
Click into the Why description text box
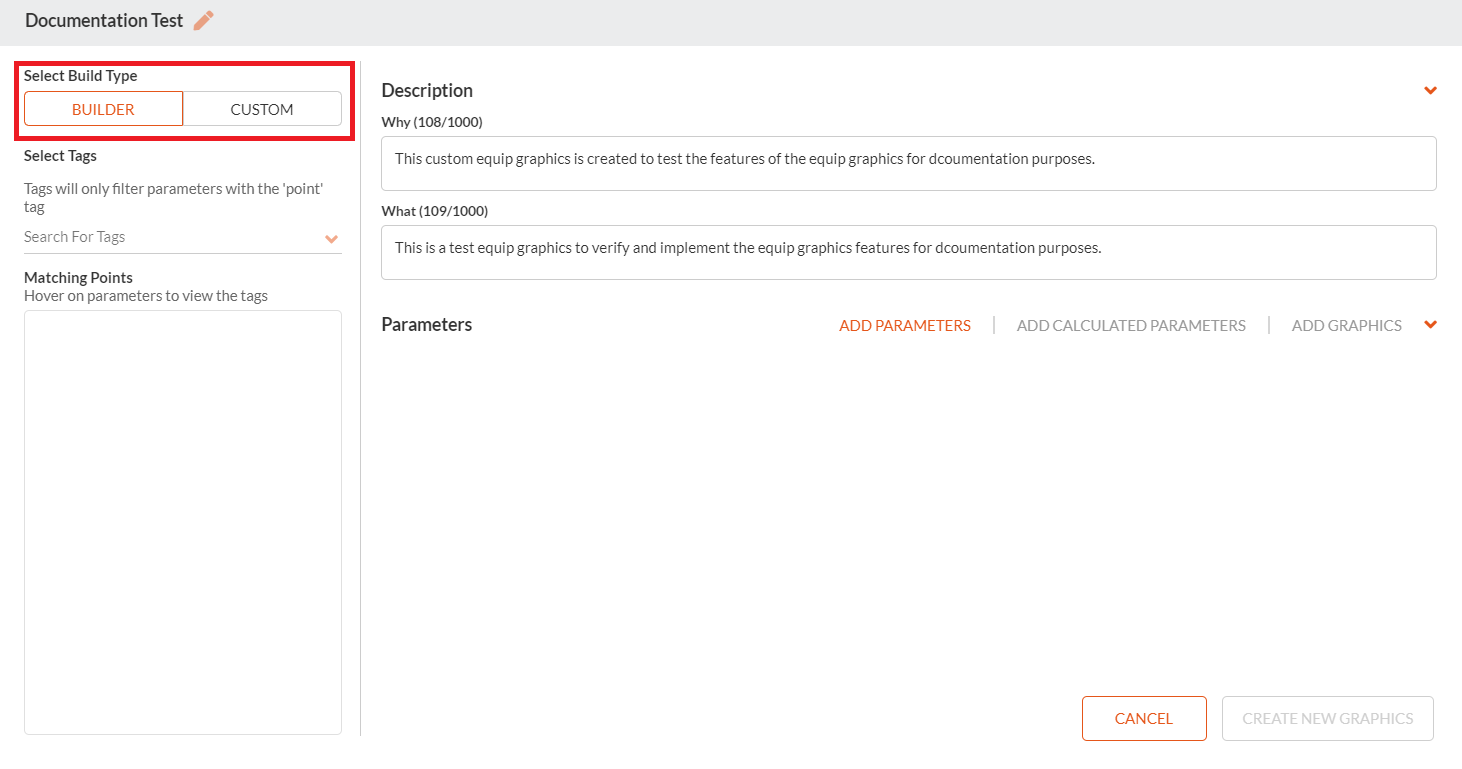pos(908,163)
